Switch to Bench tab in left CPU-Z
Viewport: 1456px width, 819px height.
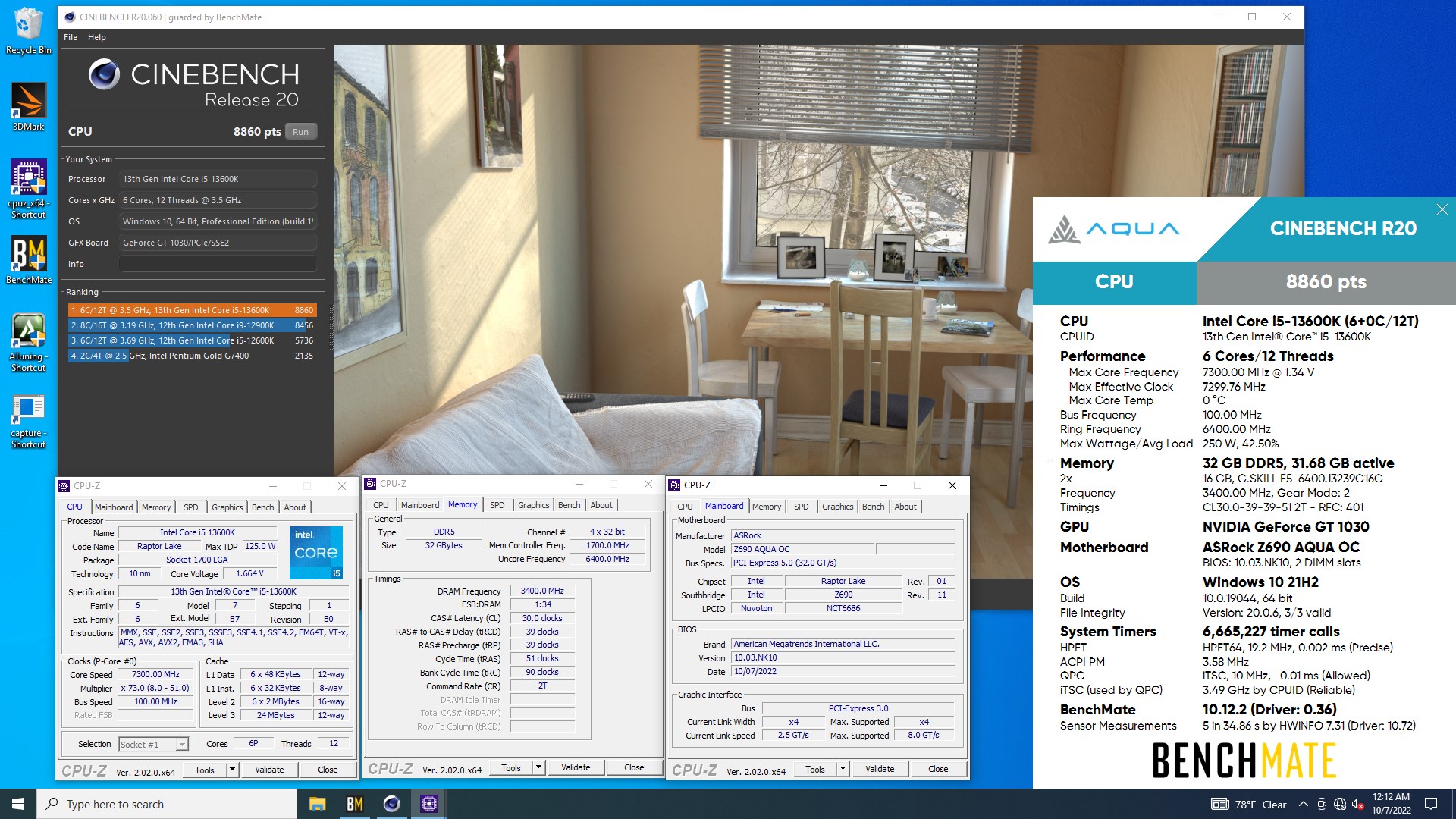[x=263, y=507]
